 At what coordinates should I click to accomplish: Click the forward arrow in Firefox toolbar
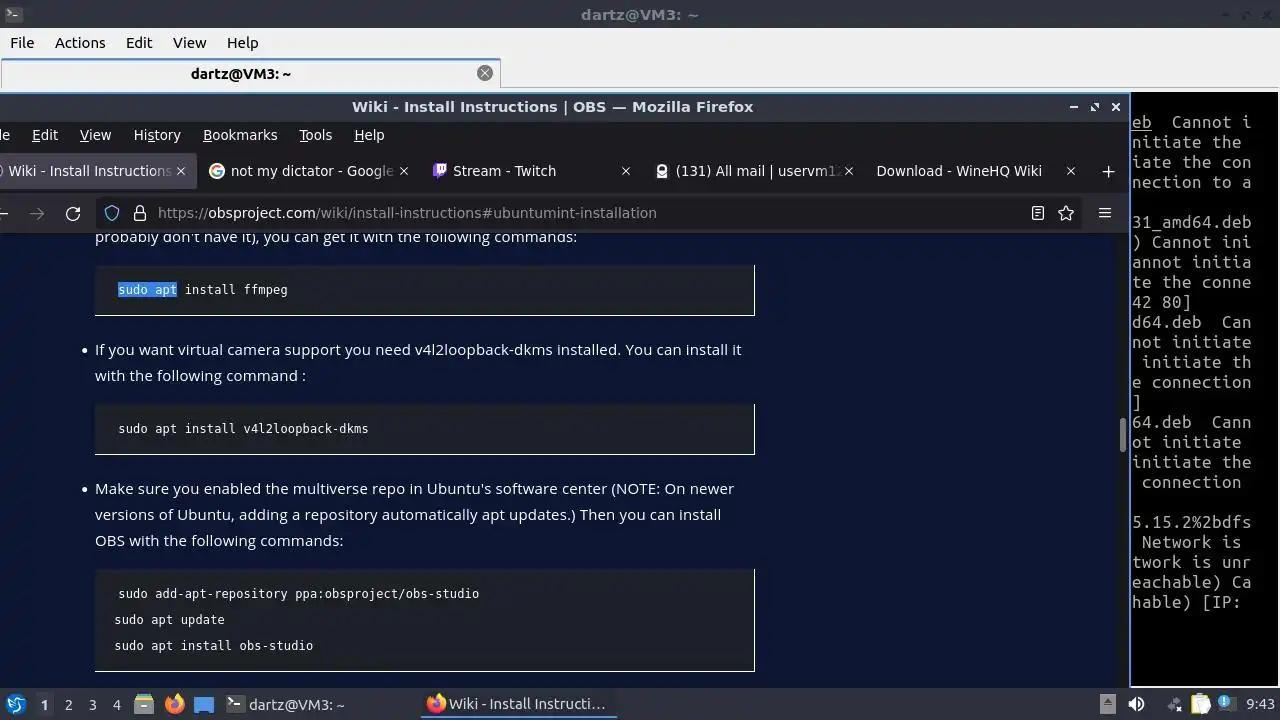[38, 213]
